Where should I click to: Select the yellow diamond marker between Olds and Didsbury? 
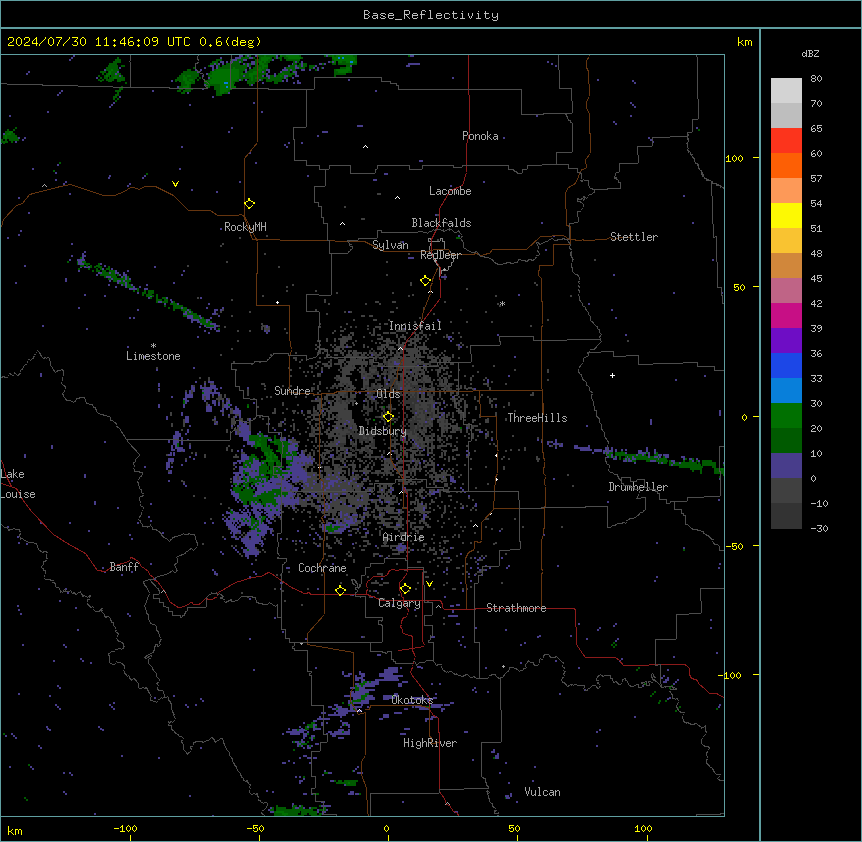[389, 417]
